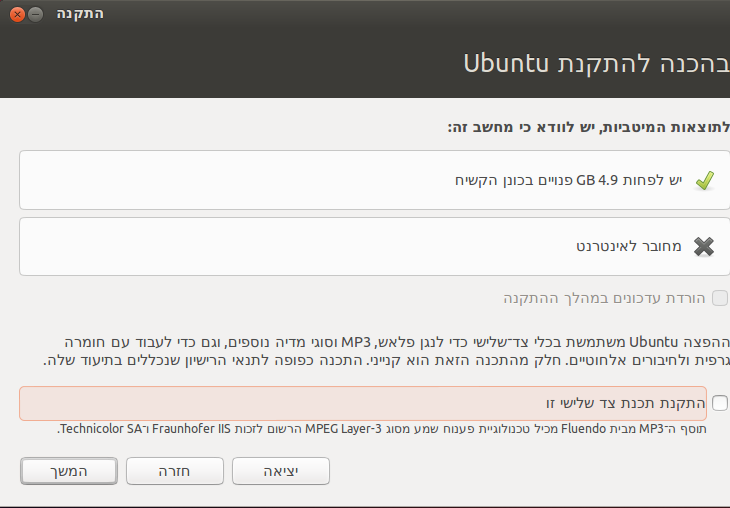Click the 'בהכנה להתקנת Ubuntu' heading
This screenshot has height=508, width=730.
click(x=589, y=64)
